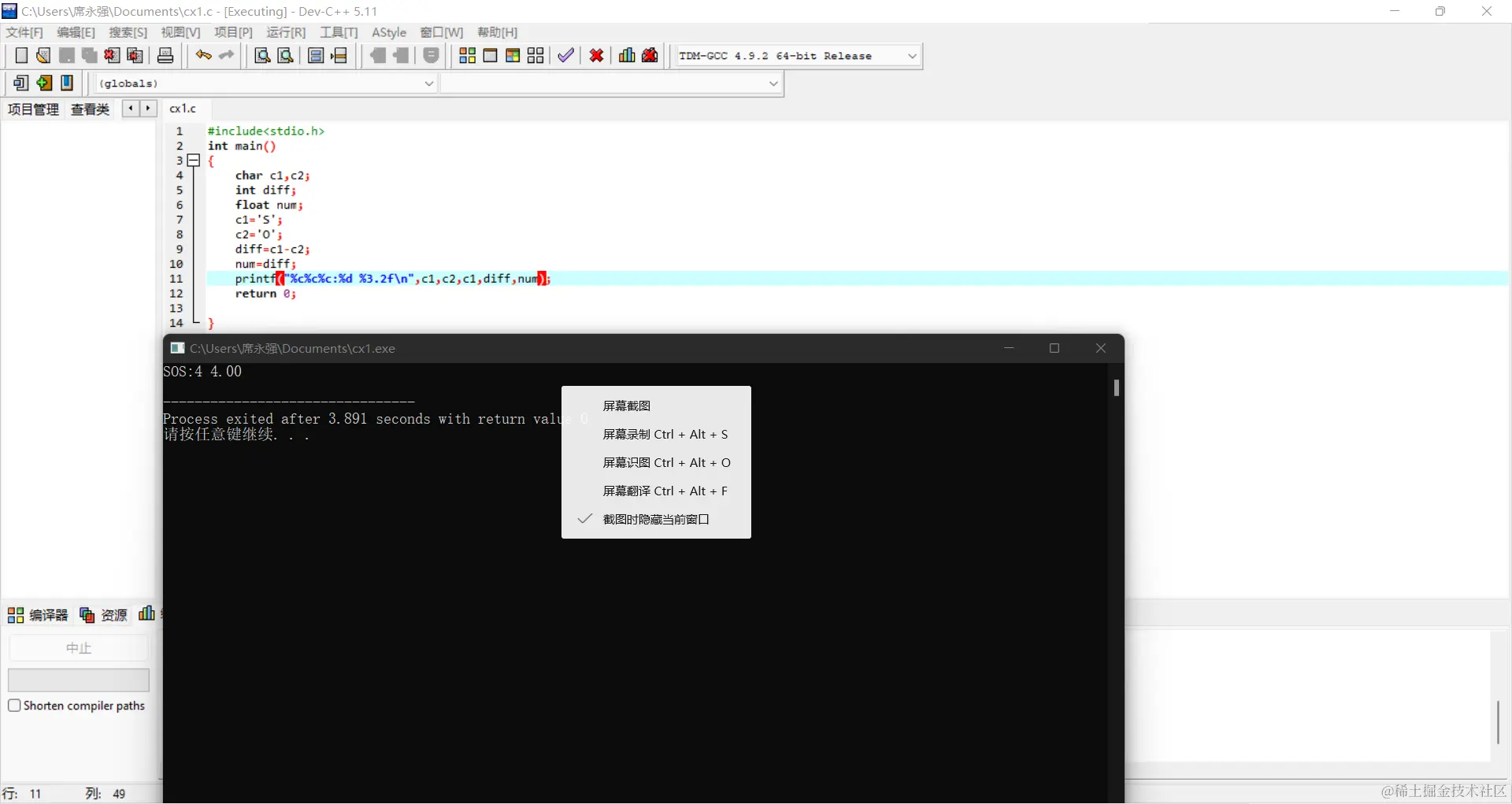Delete profiling information with the red-marked chart icon
The image size is (1512, 804).
[650, 56]
